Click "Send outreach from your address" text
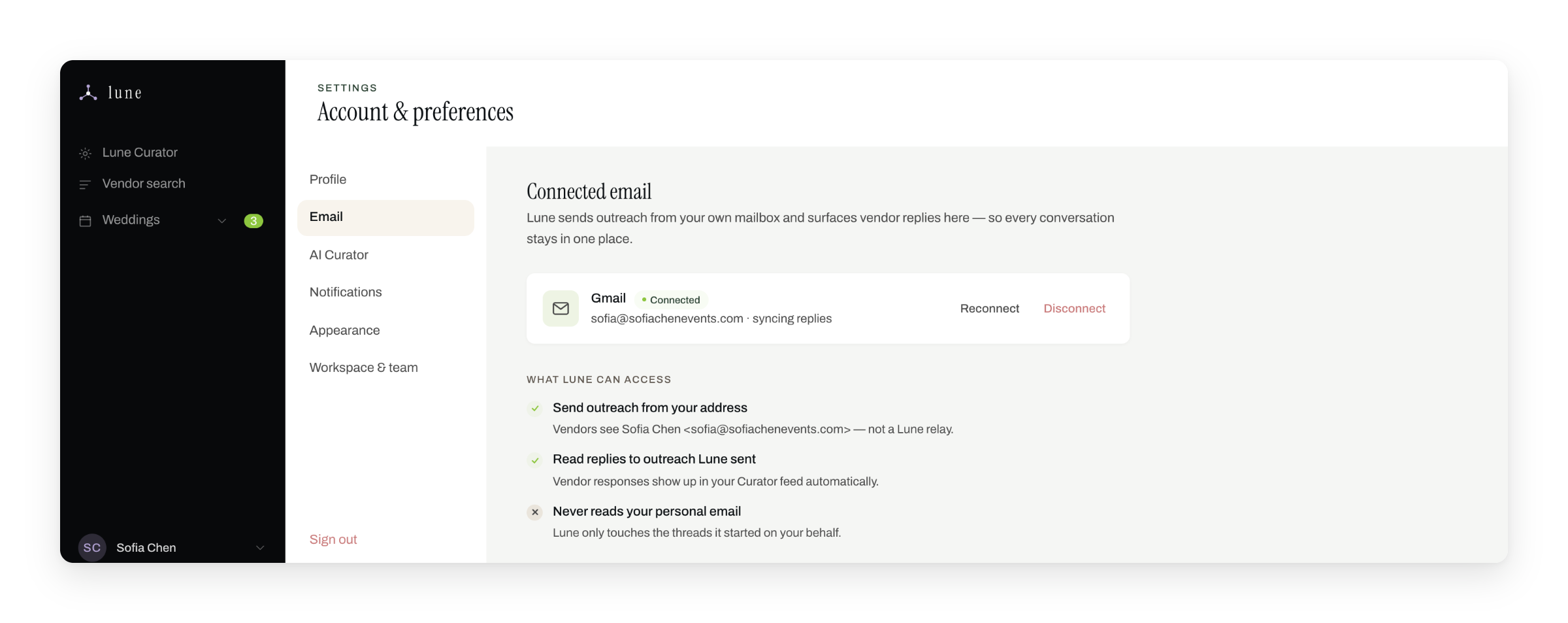The width and height of the screenshot is (1568, 623). 649,408
